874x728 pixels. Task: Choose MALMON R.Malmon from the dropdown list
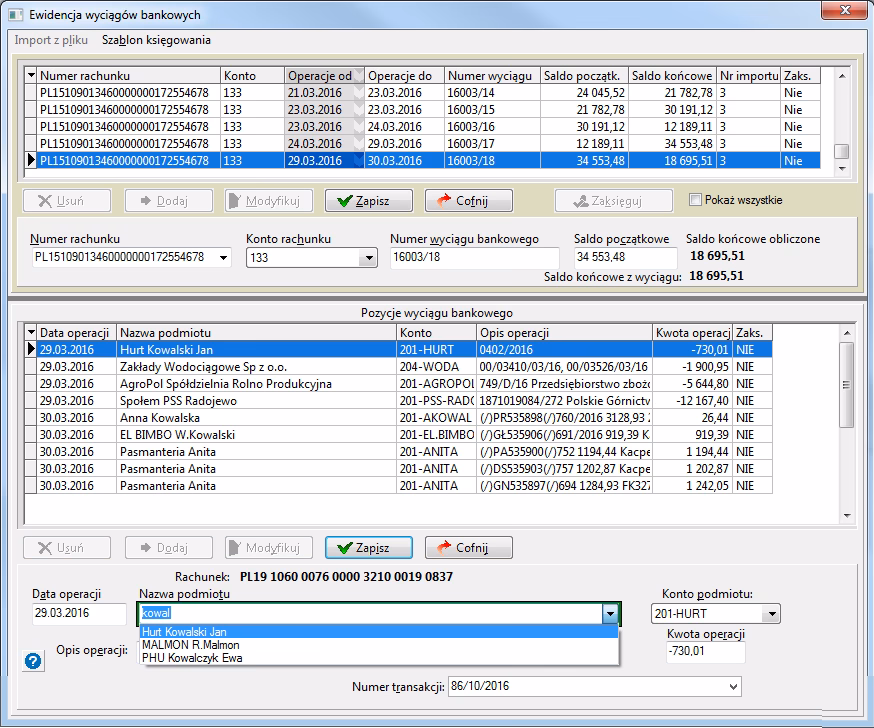tap(191, 645)
